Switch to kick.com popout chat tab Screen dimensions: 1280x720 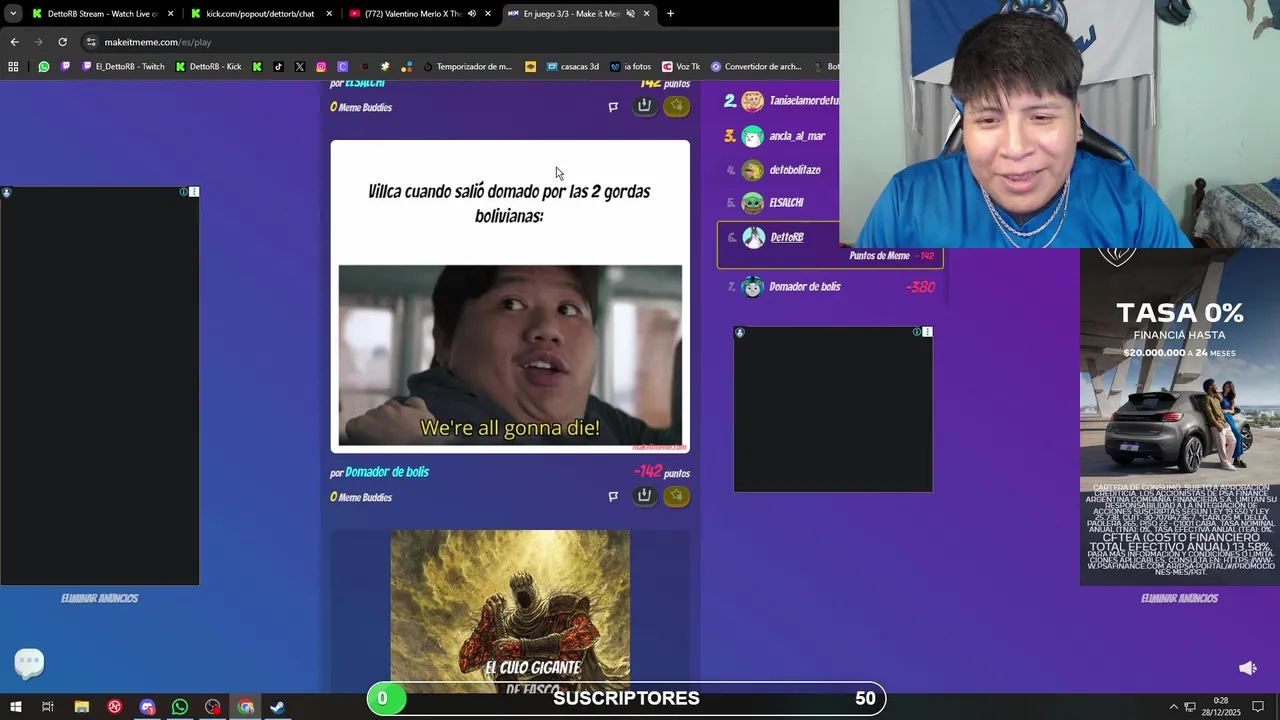[260, 14]
